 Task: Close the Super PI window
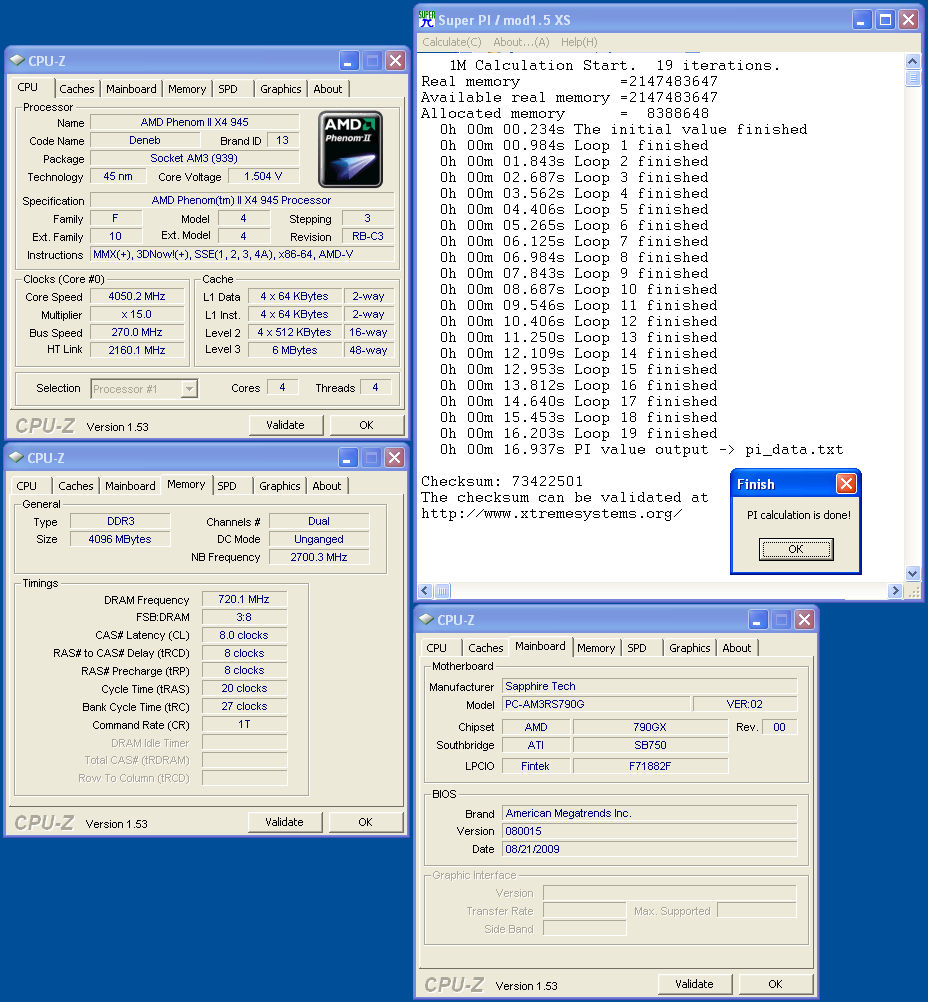908,20
